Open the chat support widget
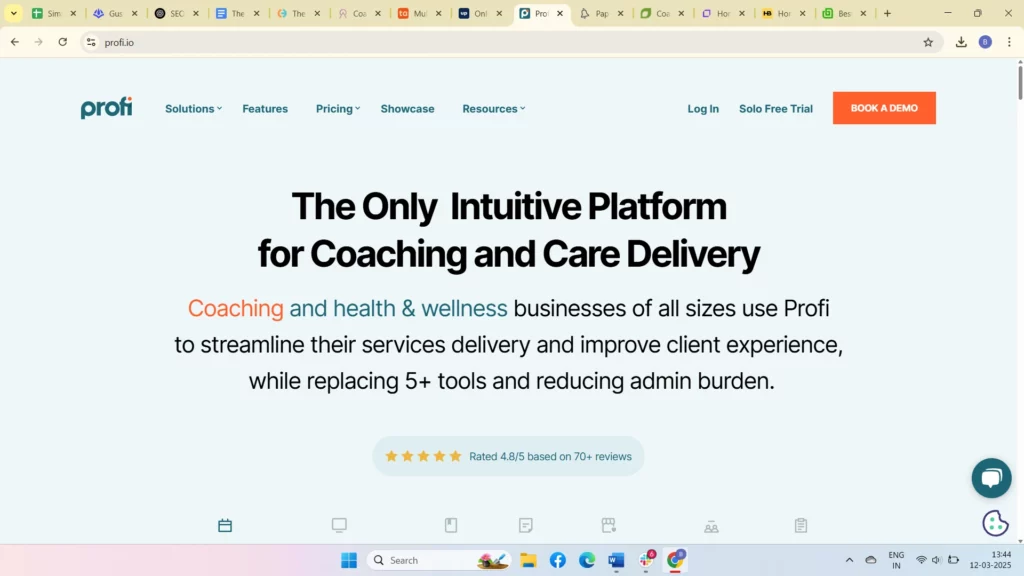The image size is (1024, 576). click(991, 478)
